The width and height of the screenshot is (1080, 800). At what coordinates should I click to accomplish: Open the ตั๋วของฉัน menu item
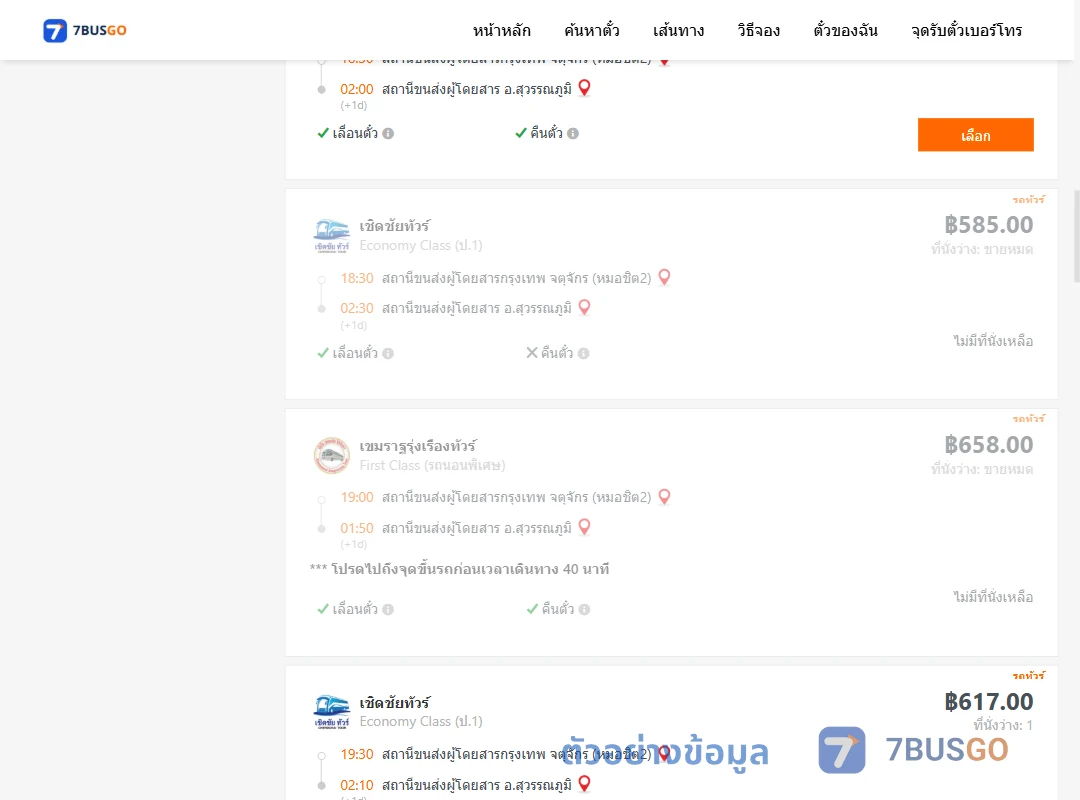(845, 30)
